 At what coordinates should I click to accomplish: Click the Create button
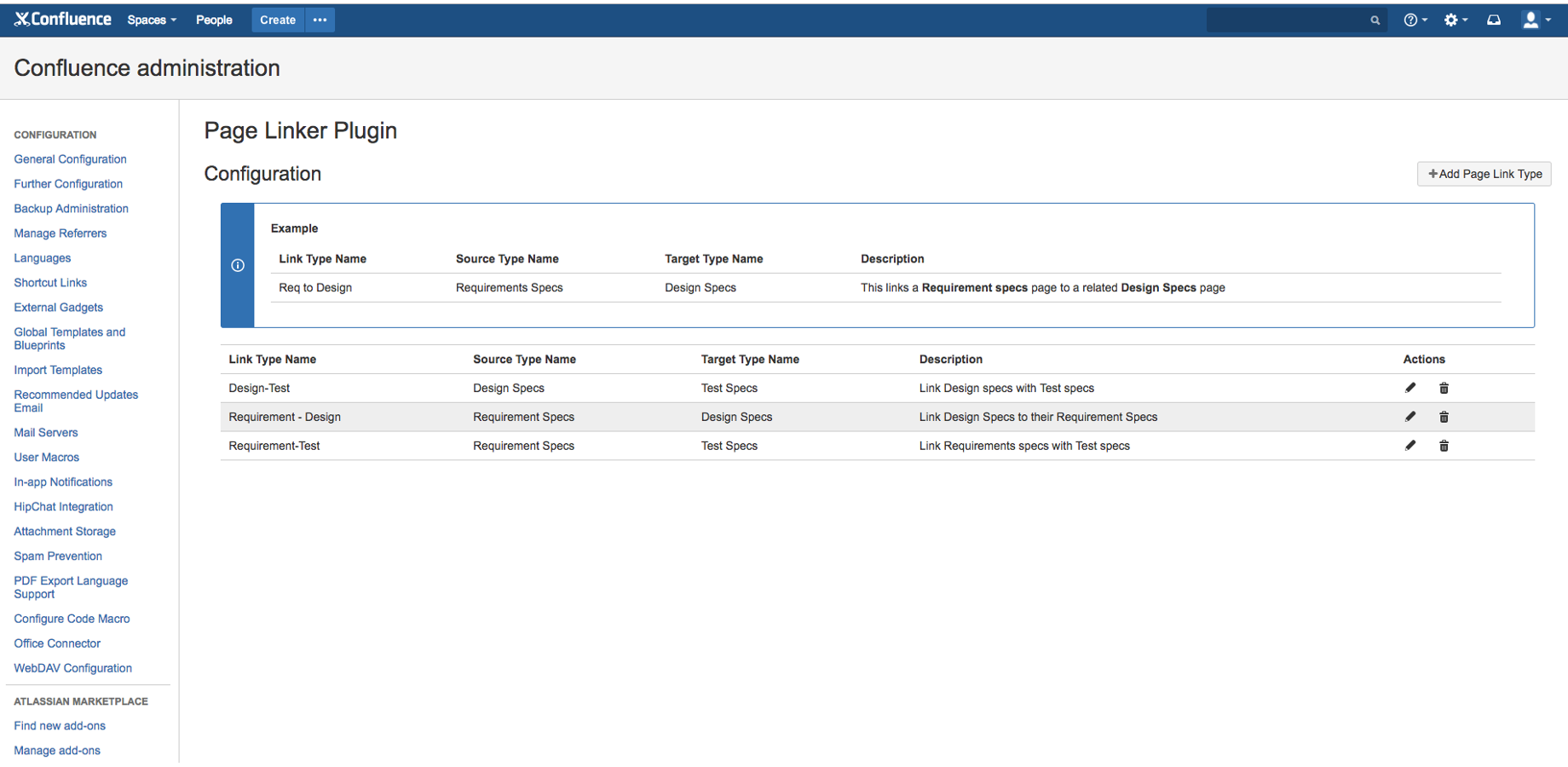(278, 20)
